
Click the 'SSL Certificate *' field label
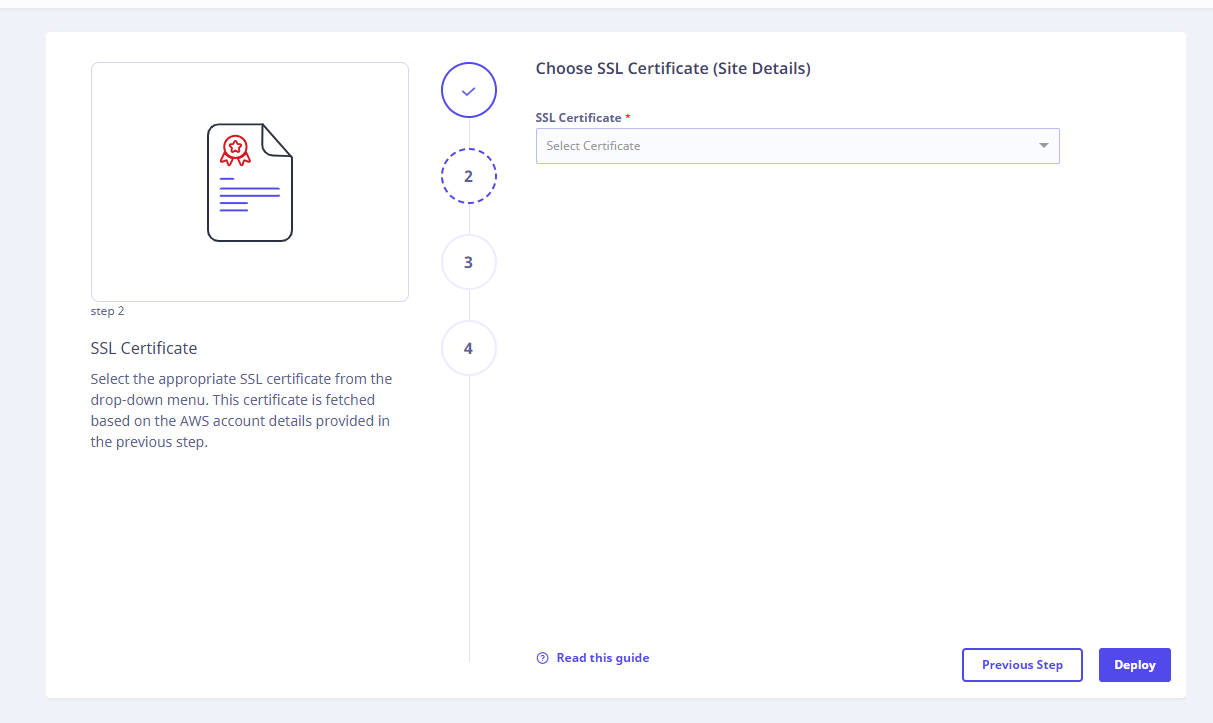click(x=579, y=118)
